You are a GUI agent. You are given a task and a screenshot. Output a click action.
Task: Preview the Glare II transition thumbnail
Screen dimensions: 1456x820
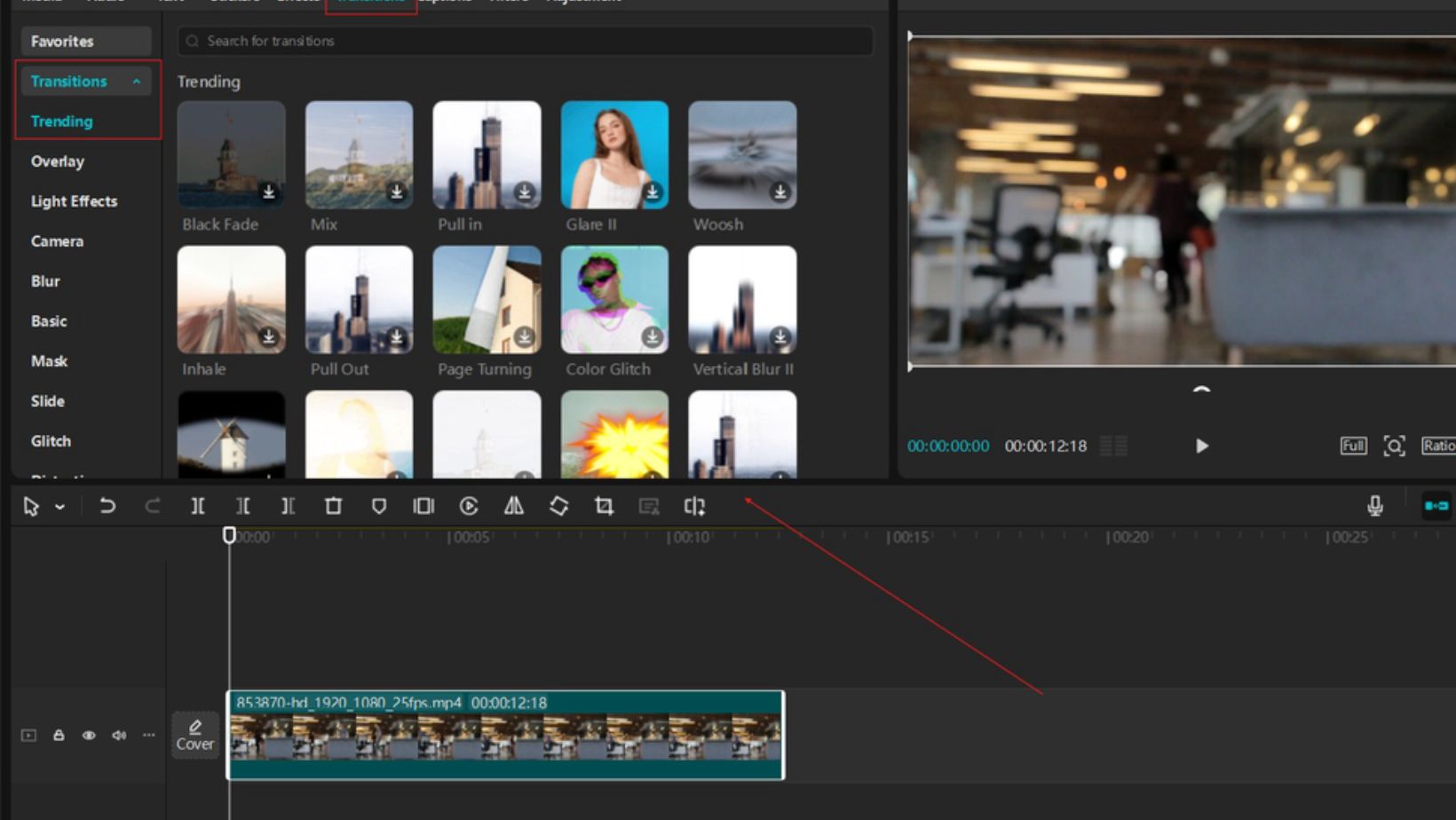coord(614,154)
